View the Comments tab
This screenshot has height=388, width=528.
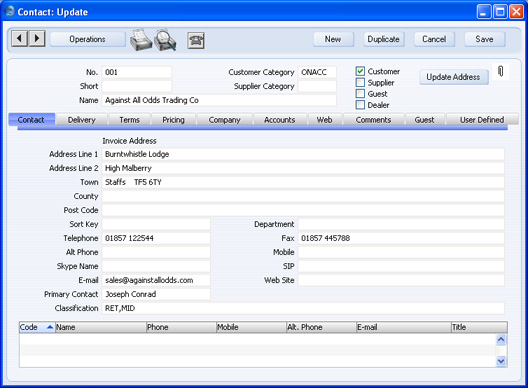tap(373, 120)
